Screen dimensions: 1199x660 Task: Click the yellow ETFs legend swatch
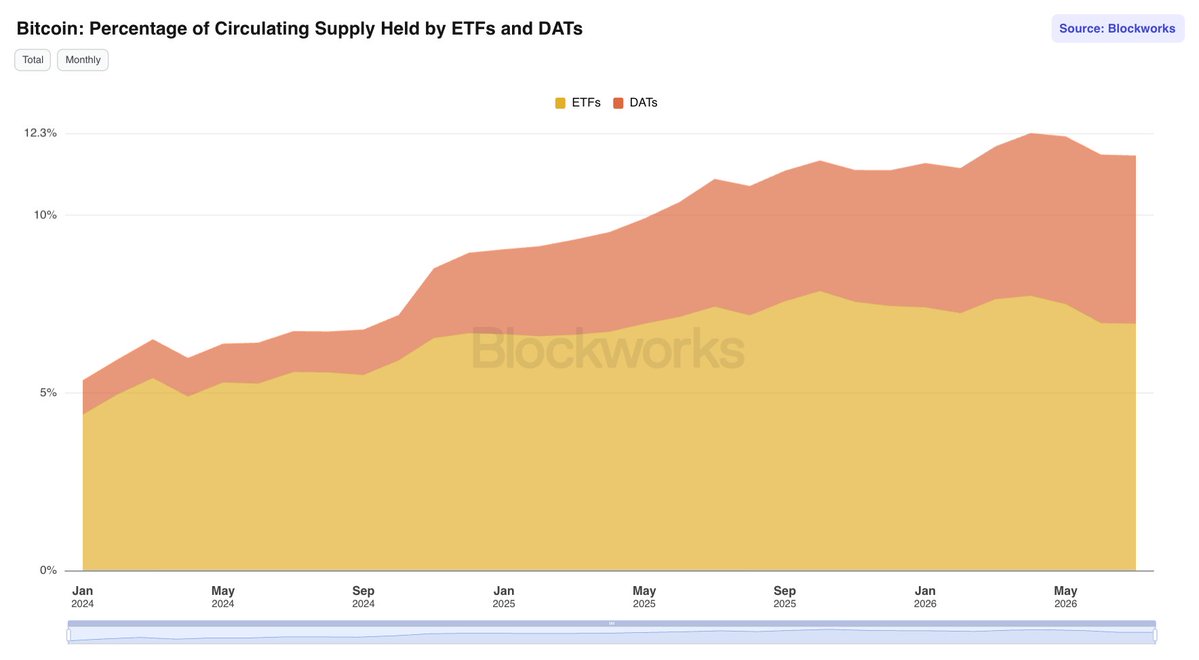(561, 103)
